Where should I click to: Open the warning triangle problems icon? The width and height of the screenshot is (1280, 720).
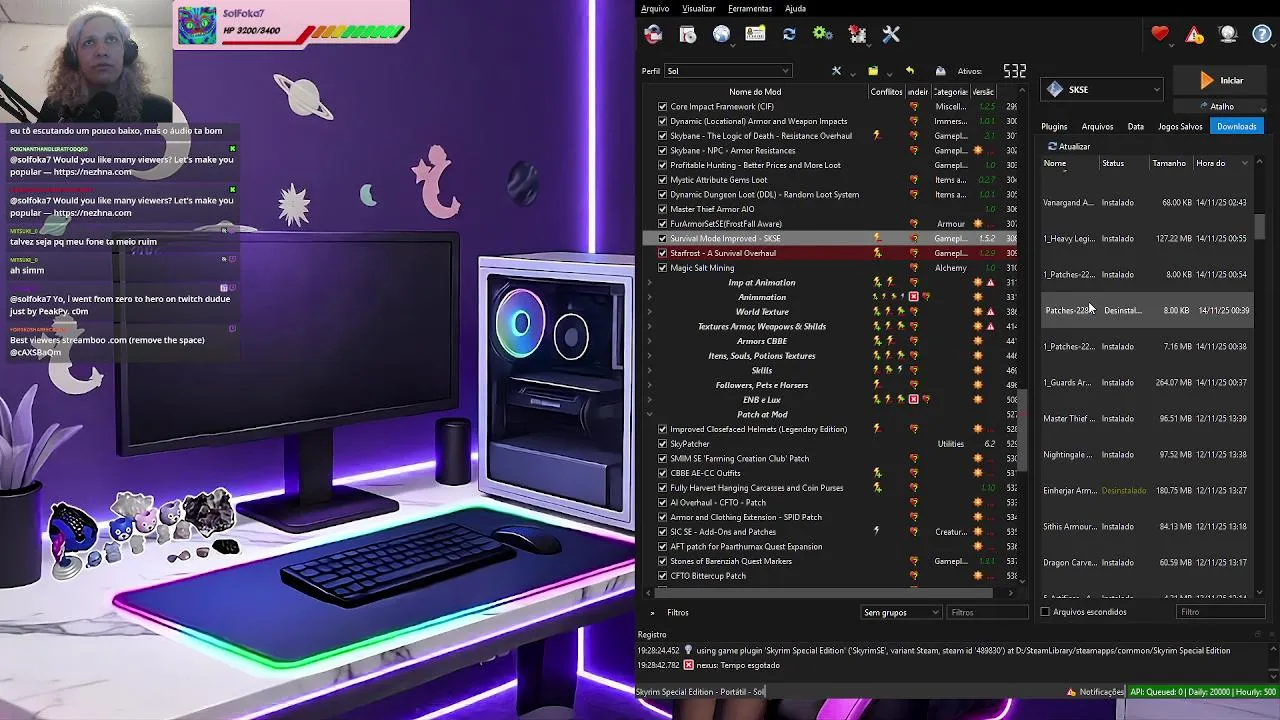1194,34
